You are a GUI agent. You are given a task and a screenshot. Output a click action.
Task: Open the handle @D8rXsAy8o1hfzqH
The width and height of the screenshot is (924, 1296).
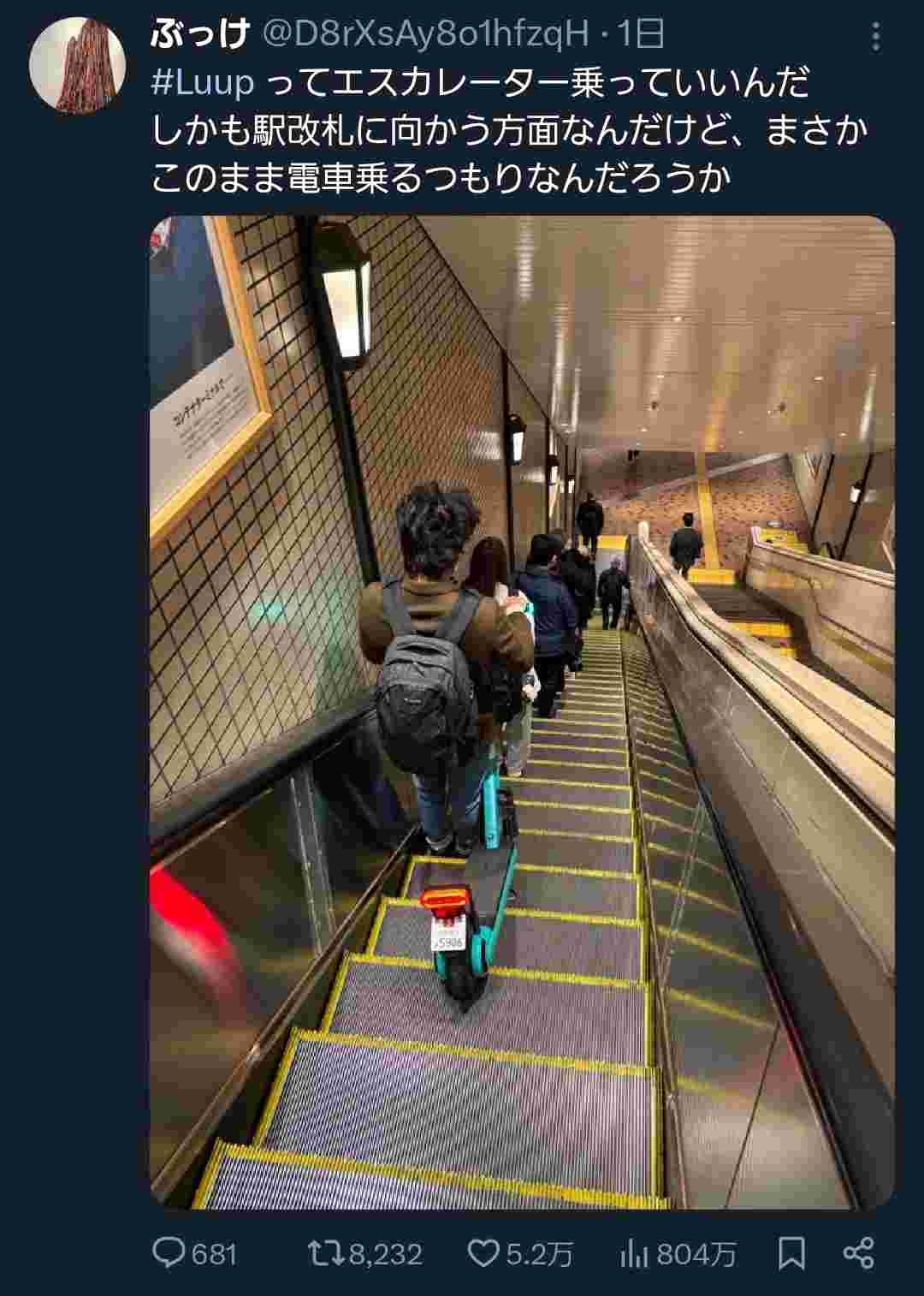(x=425, y=35)
